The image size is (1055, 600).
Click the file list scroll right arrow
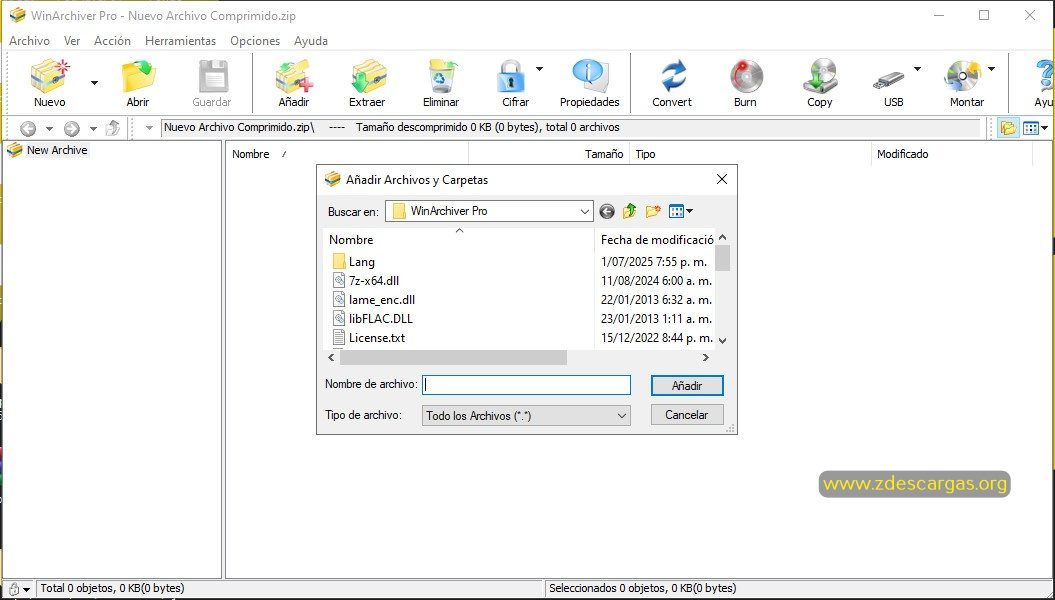[706, 358]
